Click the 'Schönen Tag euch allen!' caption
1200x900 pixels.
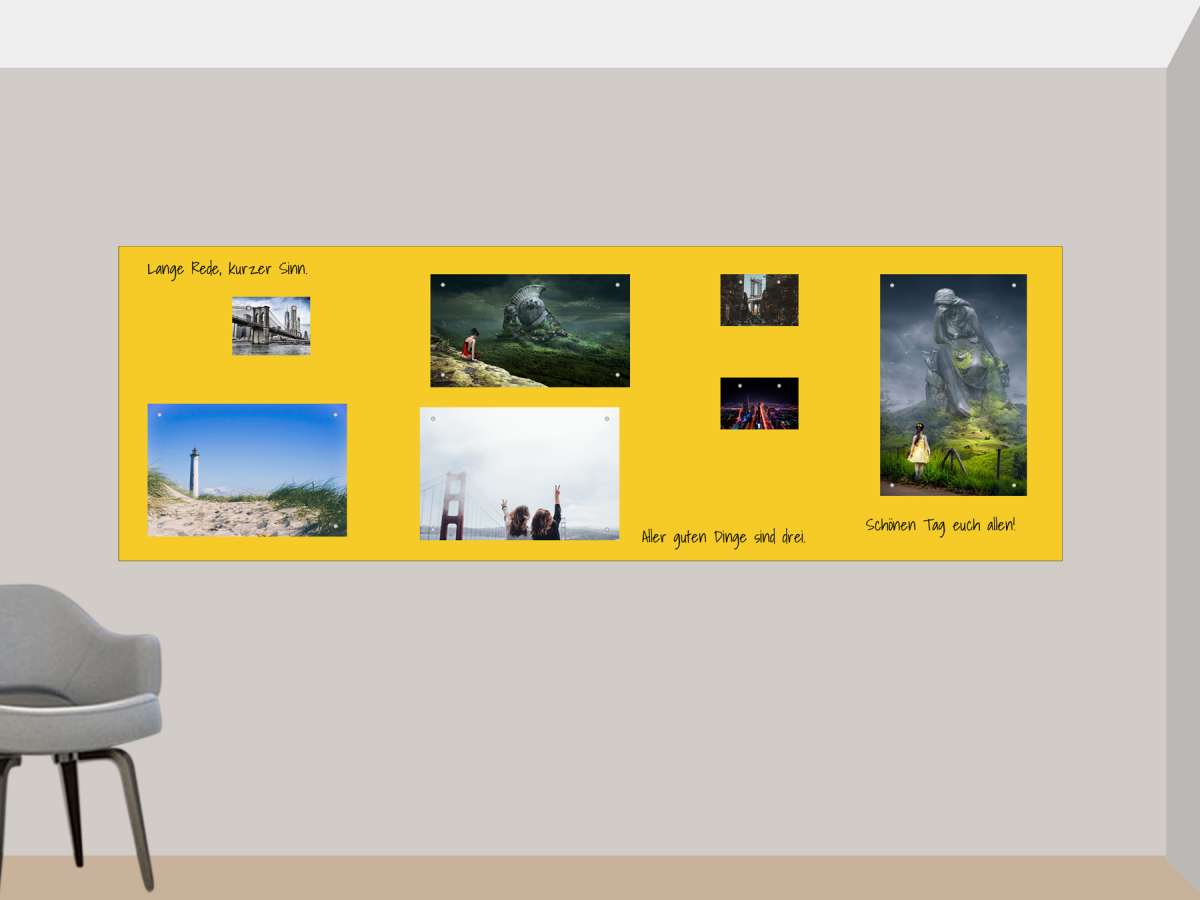pos(940,525)
